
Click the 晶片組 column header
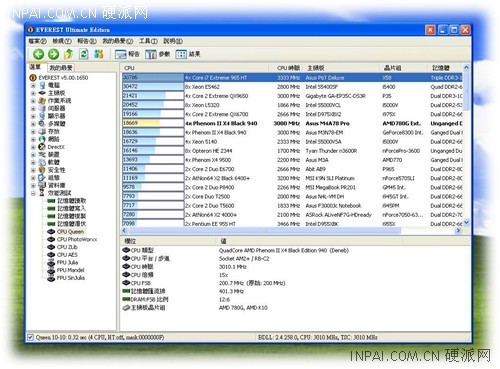[404, 68]
